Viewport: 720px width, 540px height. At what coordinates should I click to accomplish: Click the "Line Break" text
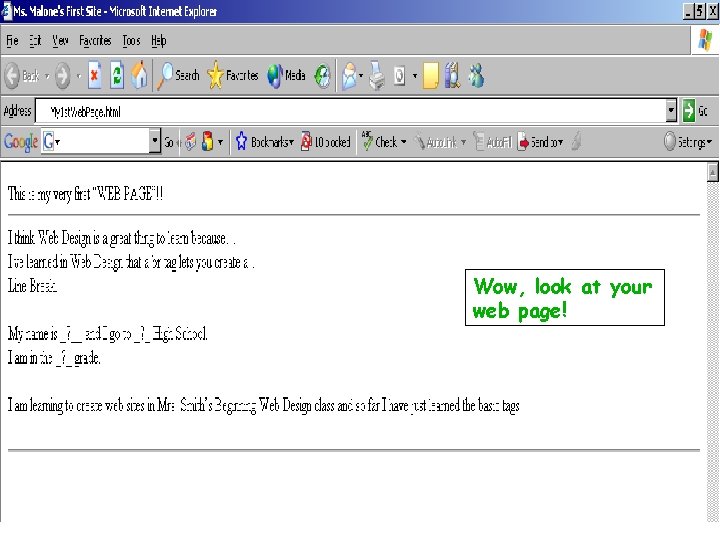[x=32, y=285]
